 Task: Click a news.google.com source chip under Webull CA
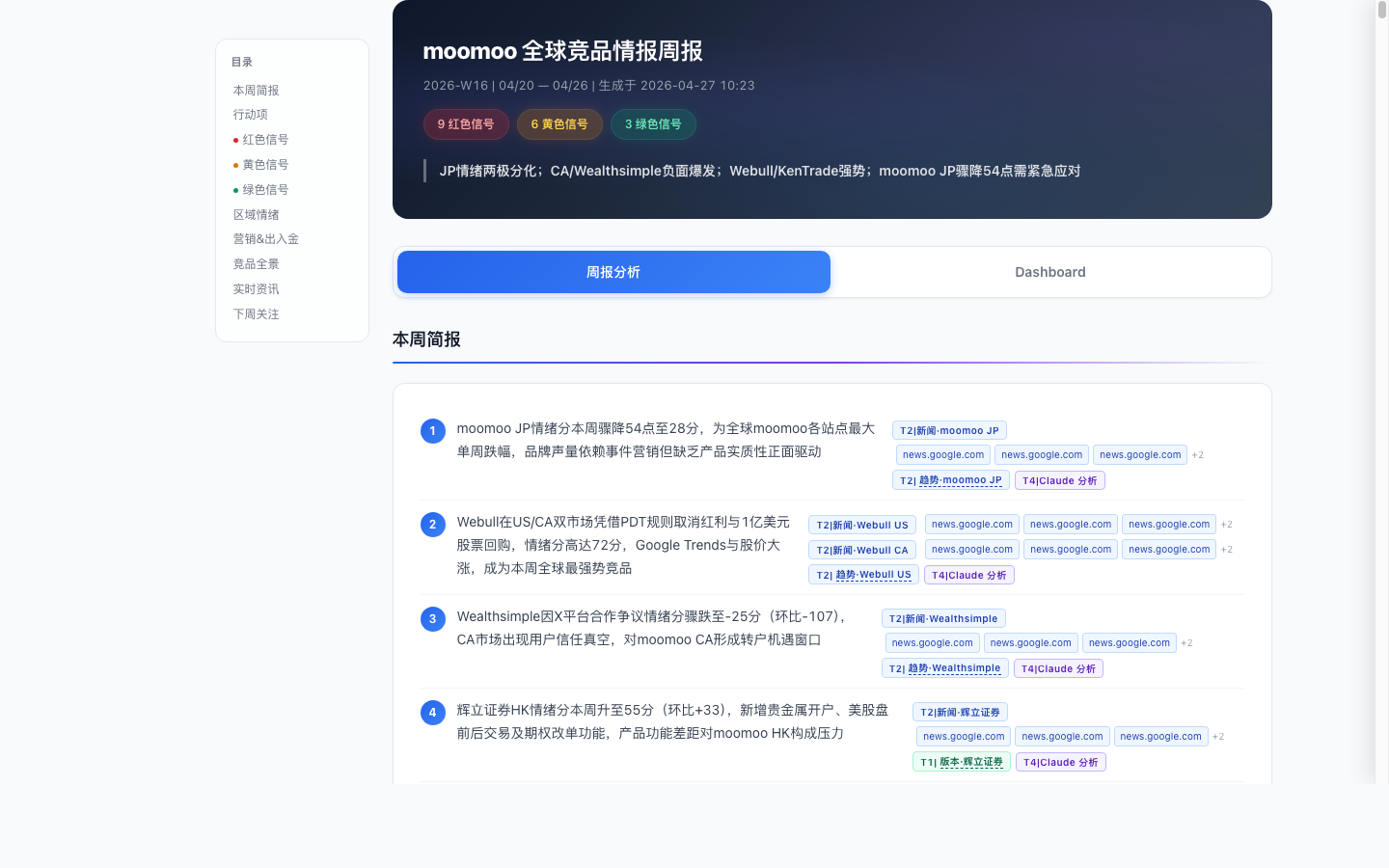click(971, 549)
